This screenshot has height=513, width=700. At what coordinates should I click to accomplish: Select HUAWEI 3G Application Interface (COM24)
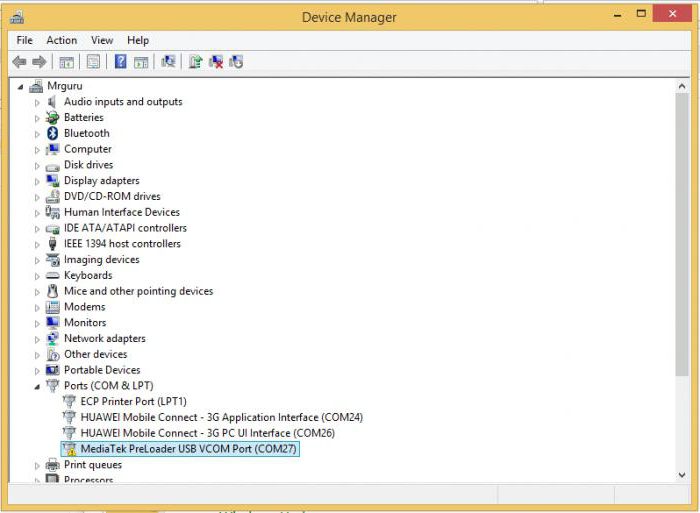pyautogui.click(x=221, y=417)
